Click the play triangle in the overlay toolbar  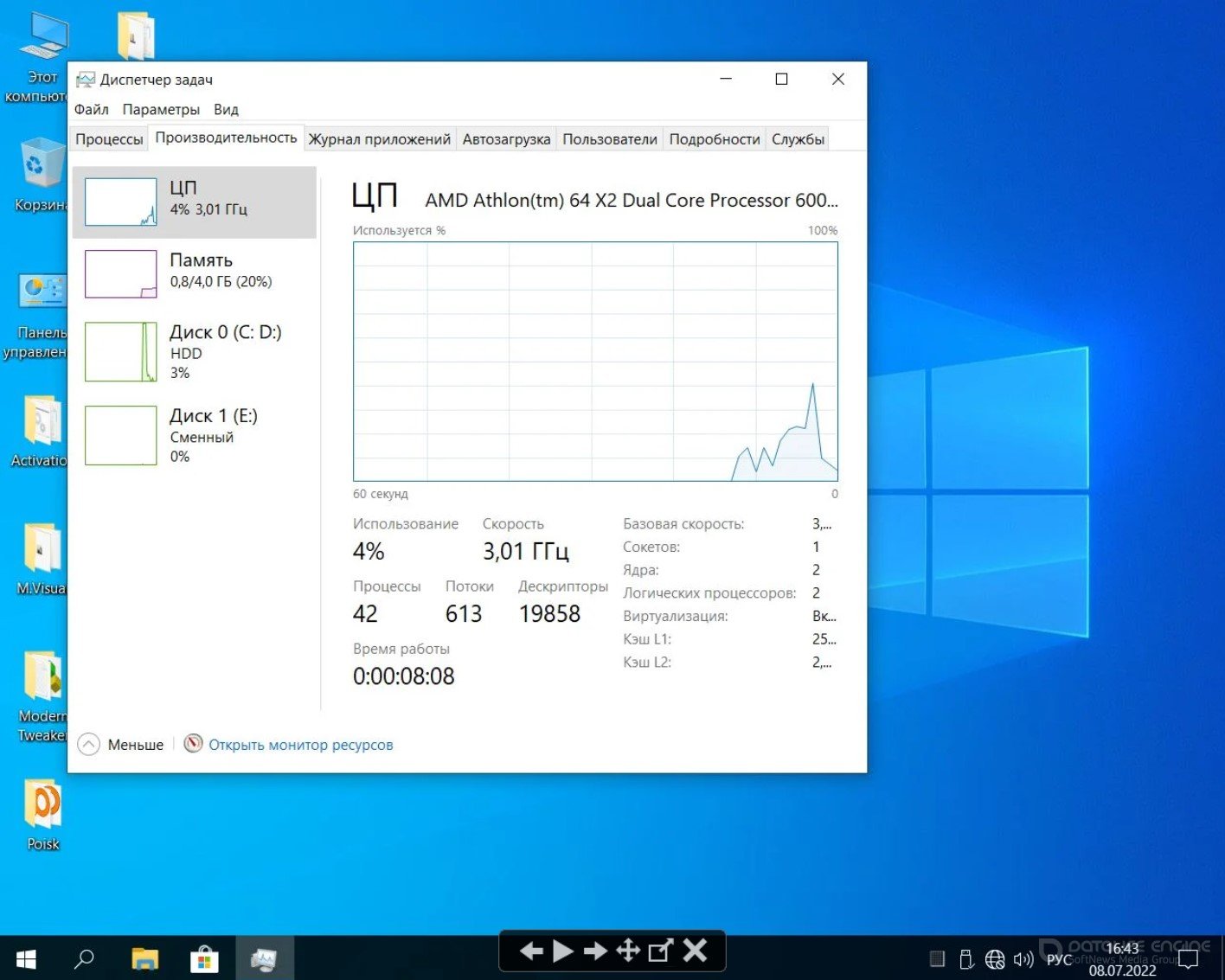pyautogui.click(x=563, y=951)
